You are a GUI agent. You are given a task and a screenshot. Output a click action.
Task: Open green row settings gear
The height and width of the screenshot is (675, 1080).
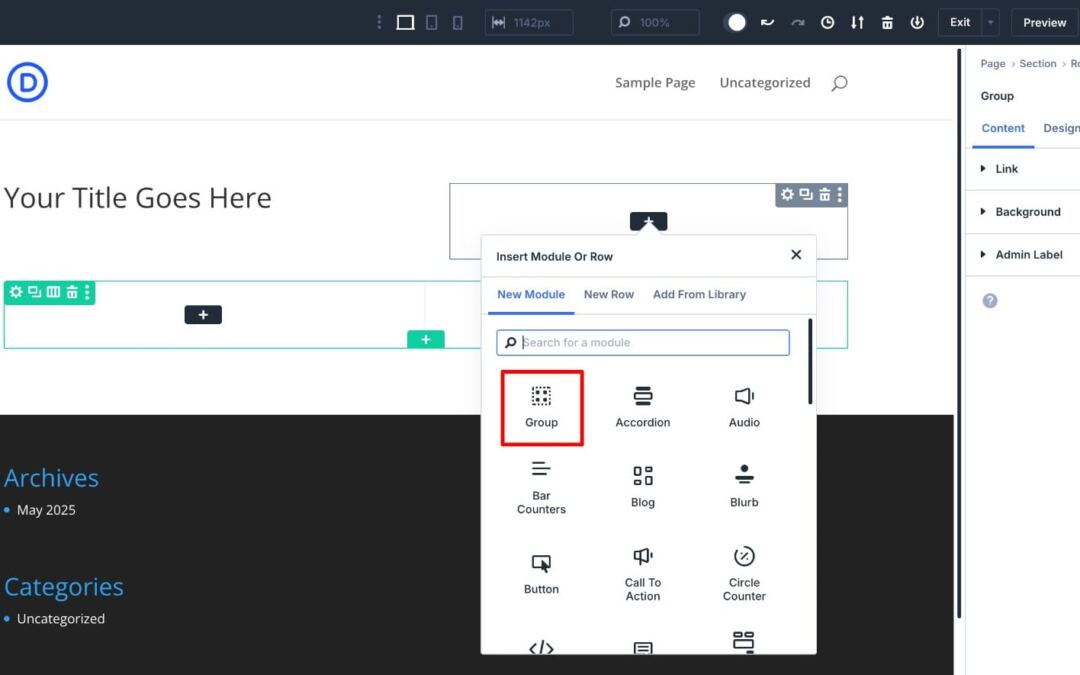click(16, 292)
